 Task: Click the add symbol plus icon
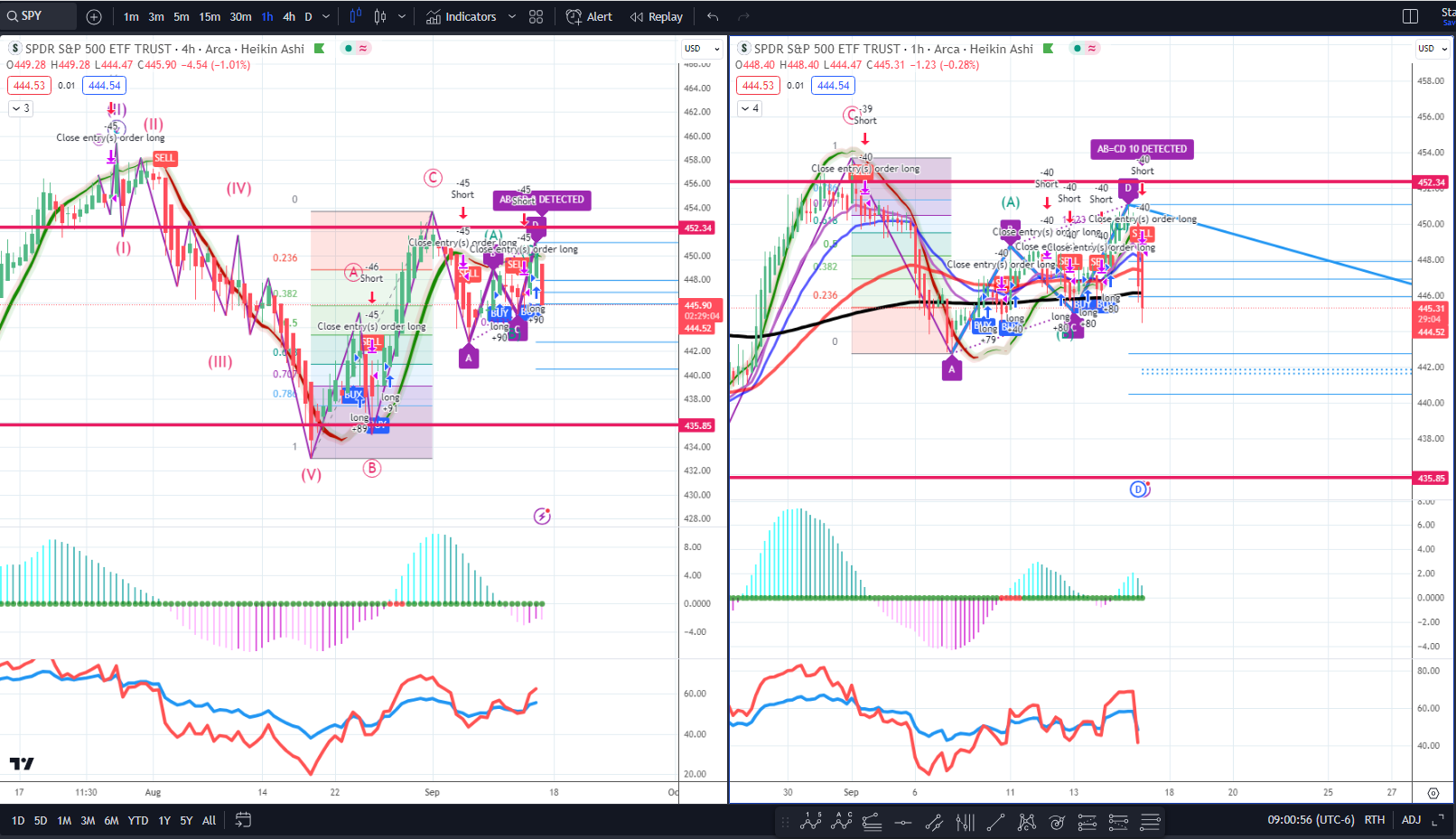click(94, 16)
